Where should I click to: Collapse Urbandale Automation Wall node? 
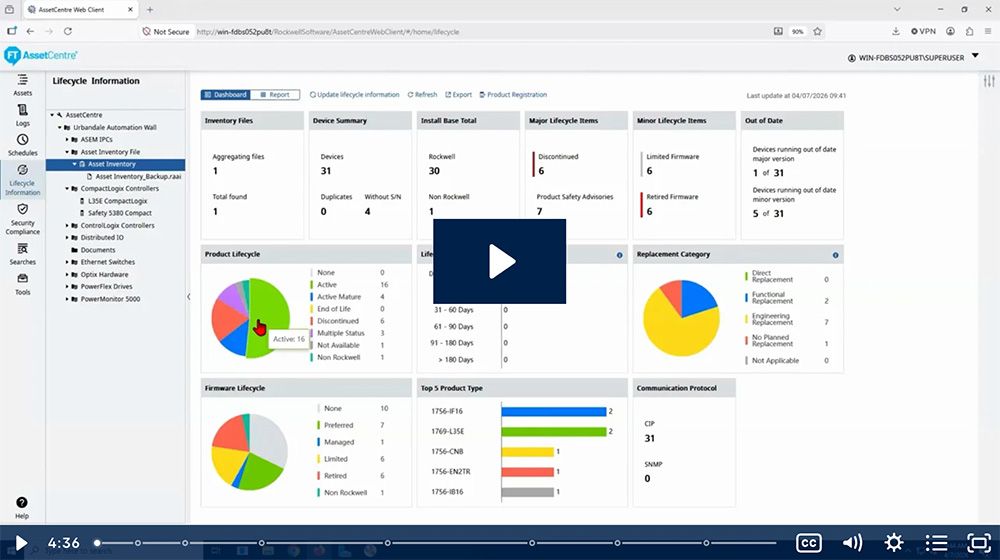click(60, 128)
